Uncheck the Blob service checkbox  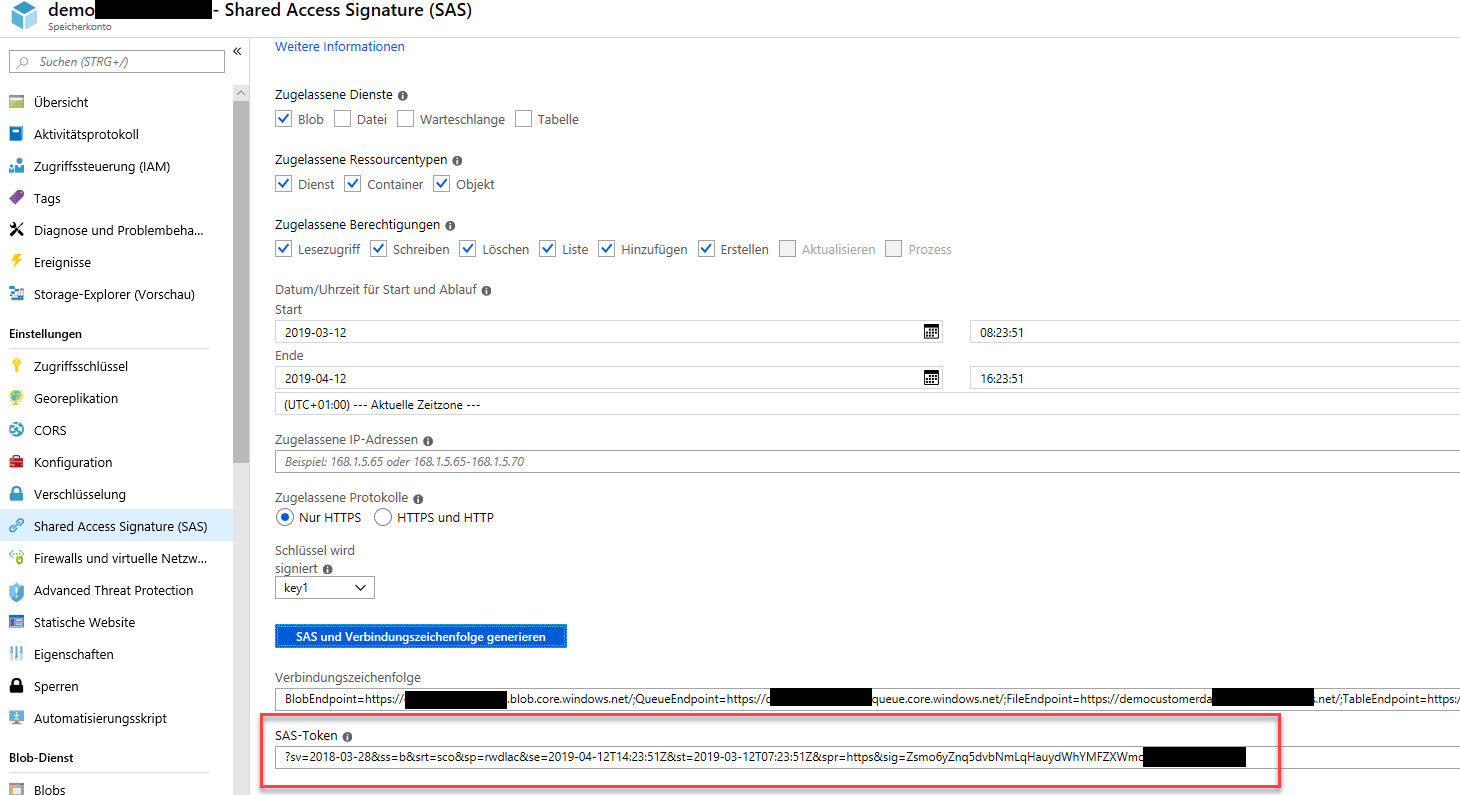point(283,119)
